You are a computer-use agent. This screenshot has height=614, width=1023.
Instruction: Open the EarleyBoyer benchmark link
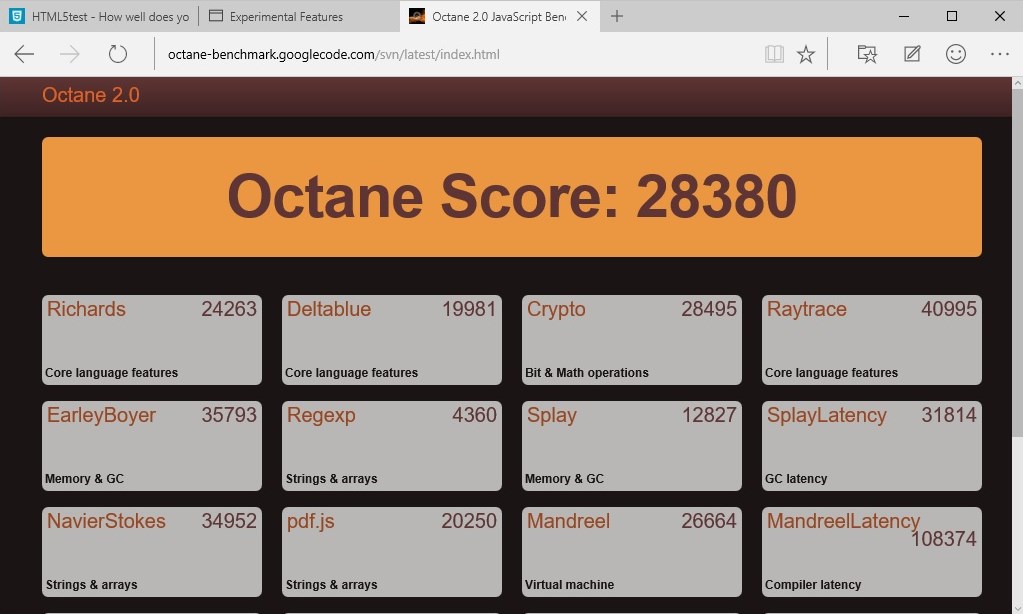tap(101, 415)
